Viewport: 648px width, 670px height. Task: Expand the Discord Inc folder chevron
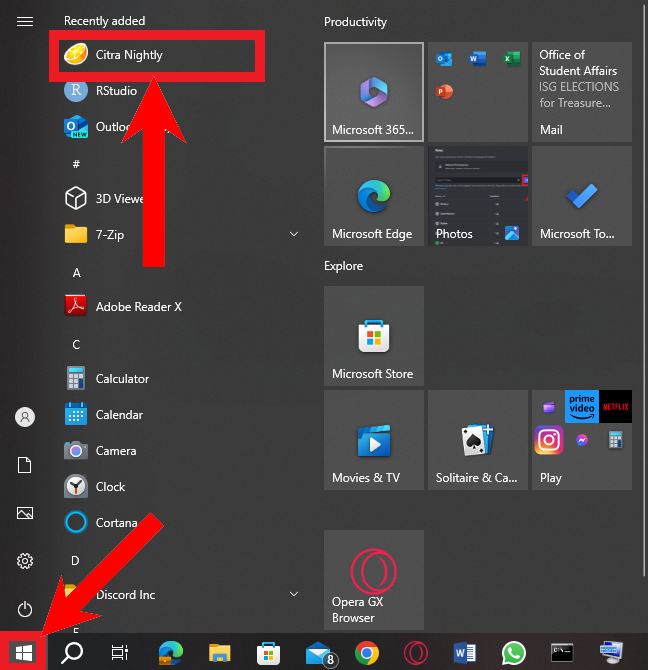pos(294,594)
